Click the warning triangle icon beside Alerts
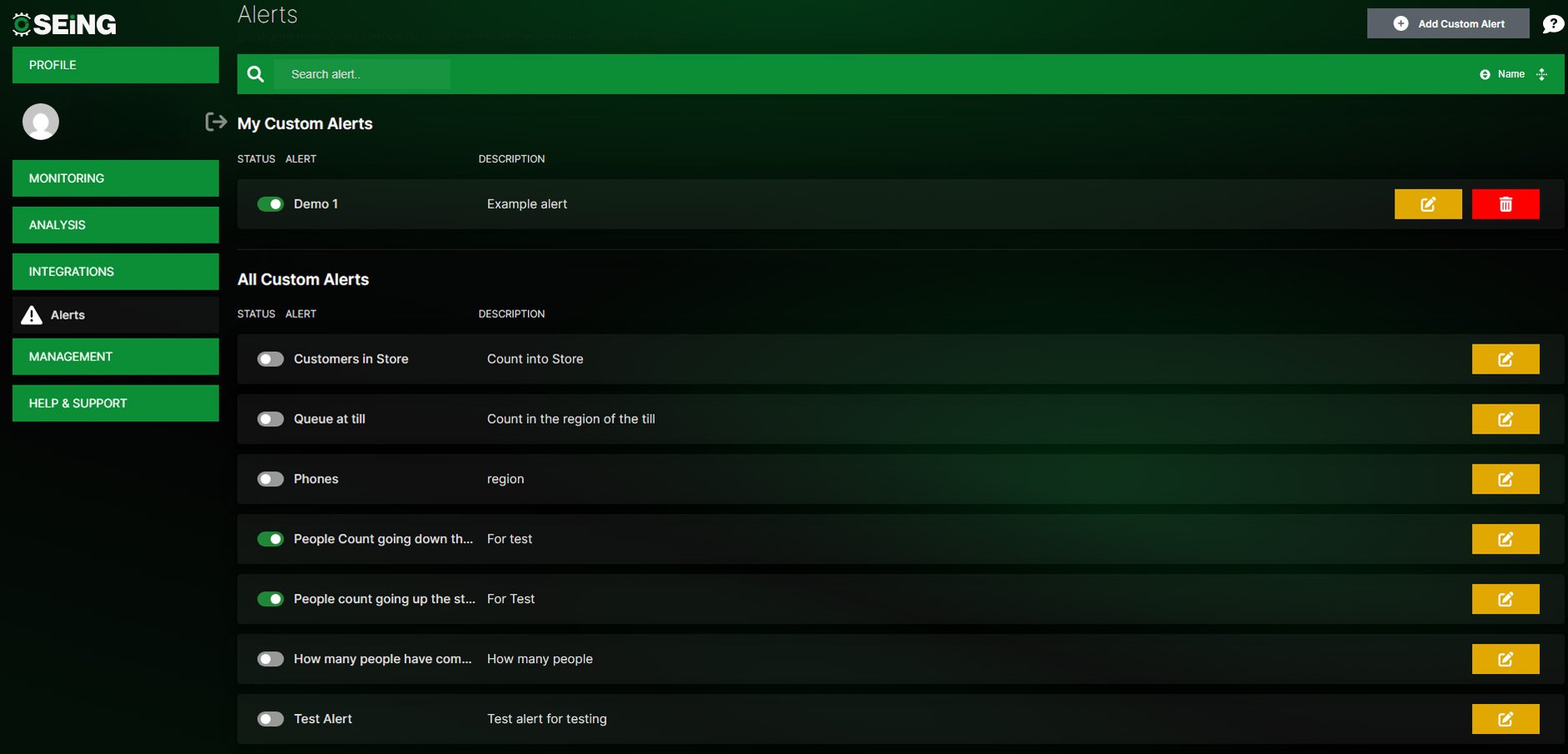 [32, 314]
